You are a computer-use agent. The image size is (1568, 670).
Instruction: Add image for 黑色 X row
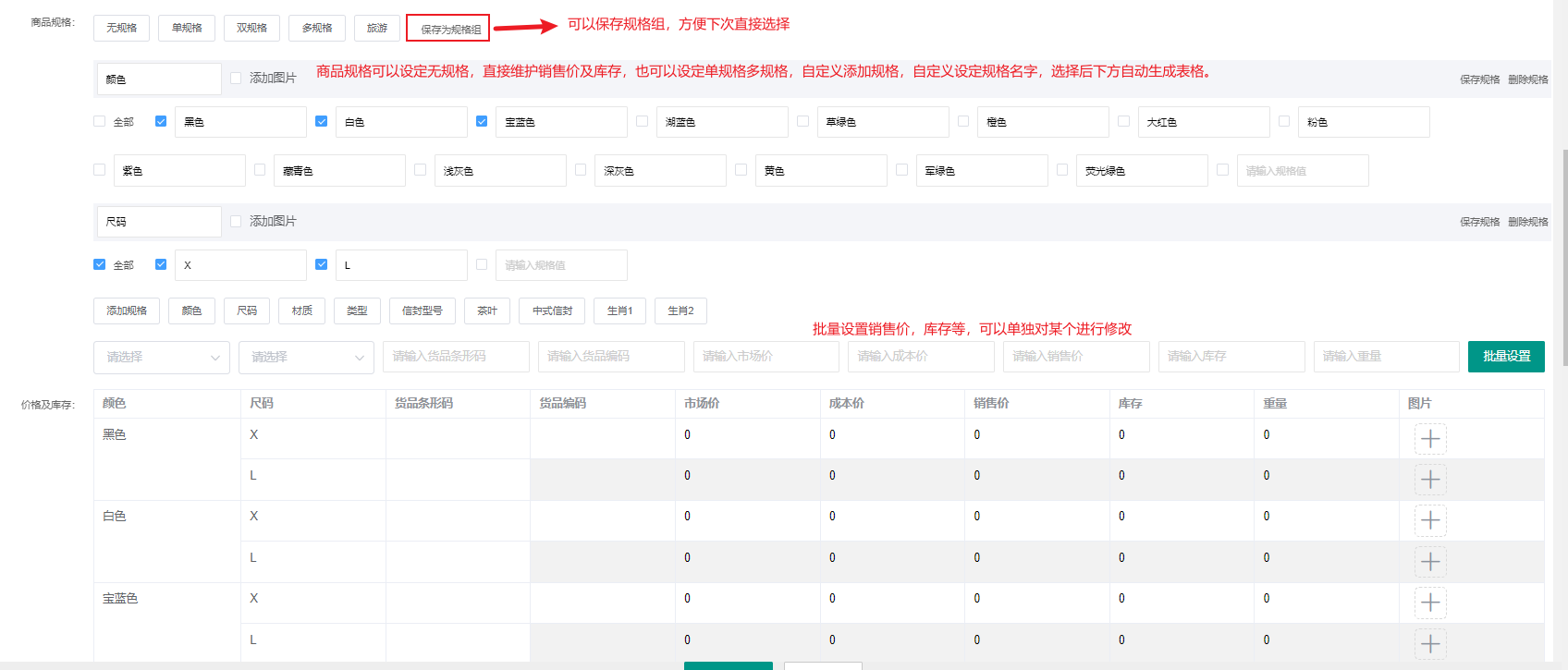(x=1430, y=439)
